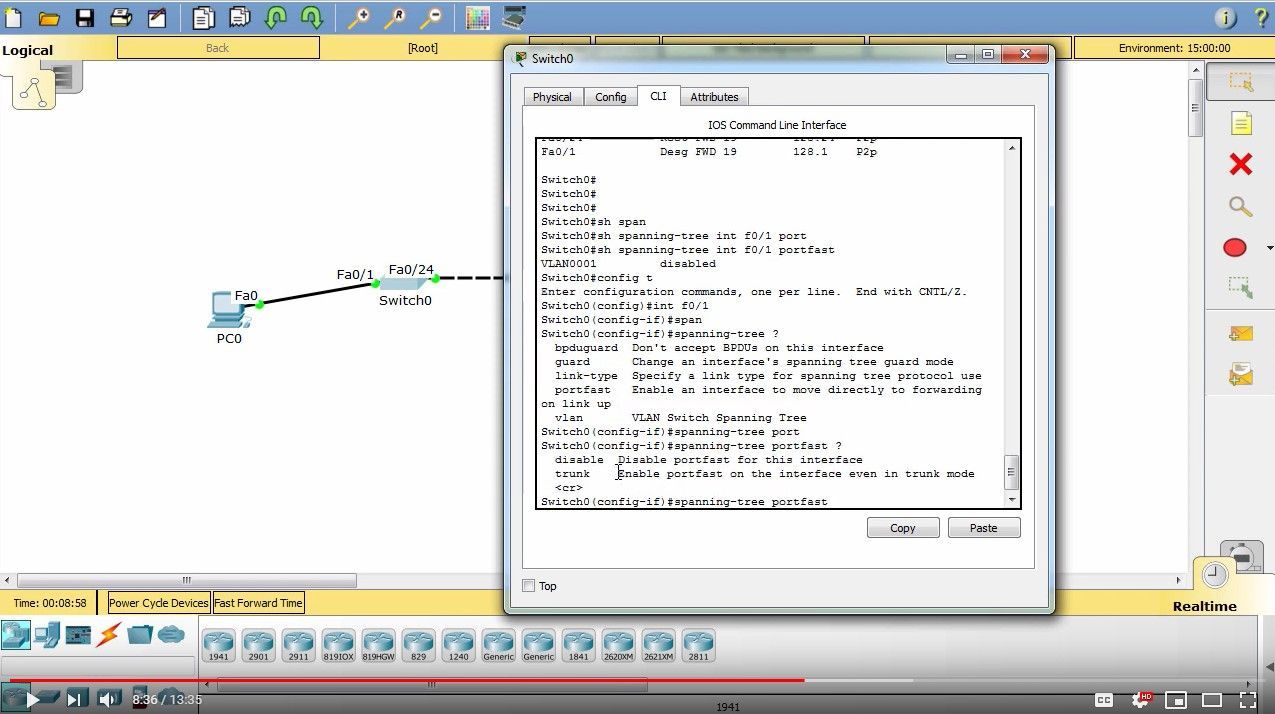Open Switch0 device on the canvas

coord(405,284)
